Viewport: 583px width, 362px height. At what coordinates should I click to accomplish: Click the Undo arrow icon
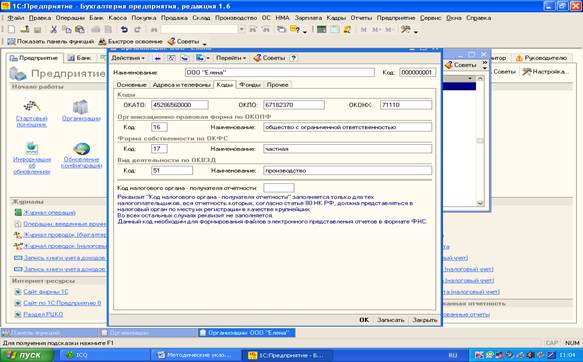[x=124, y=29]
